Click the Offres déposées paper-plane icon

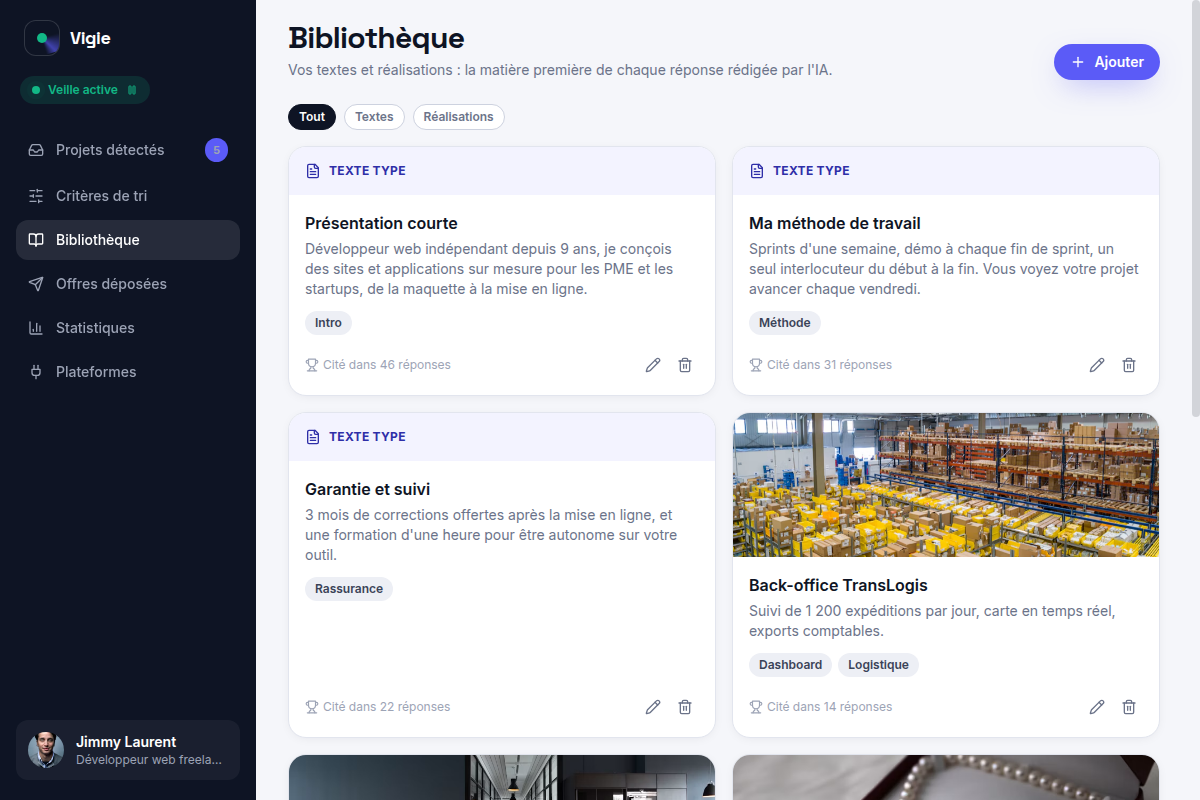36,284
